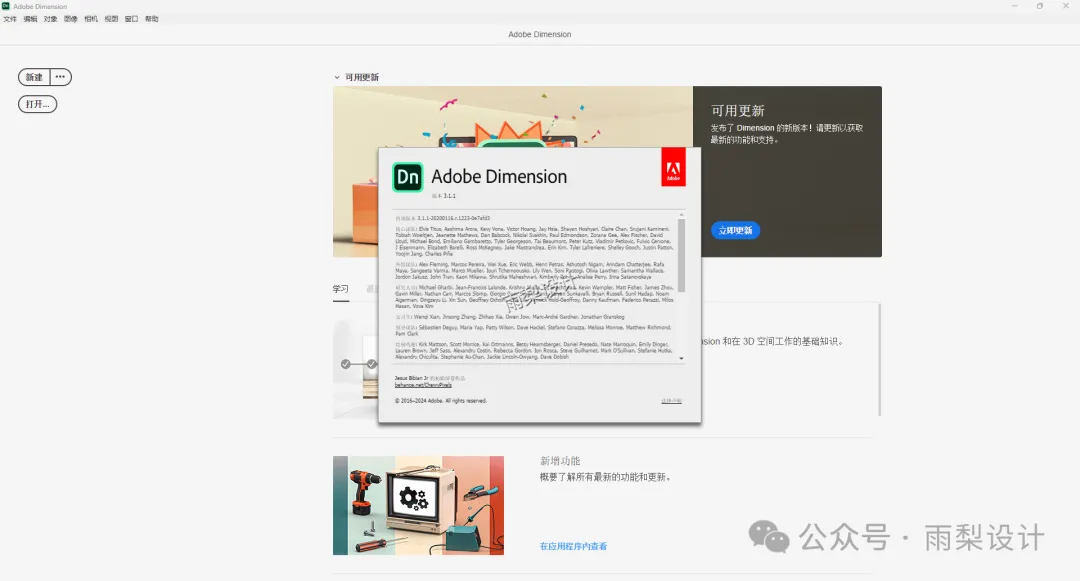Restore down the Adobe Dimension window
Screen dimensions: 1080x581
point(1039,6)
